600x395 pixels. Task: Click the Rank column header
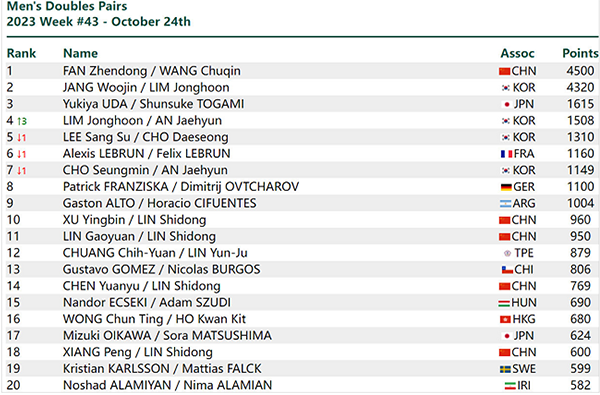(x=21, y=53)
